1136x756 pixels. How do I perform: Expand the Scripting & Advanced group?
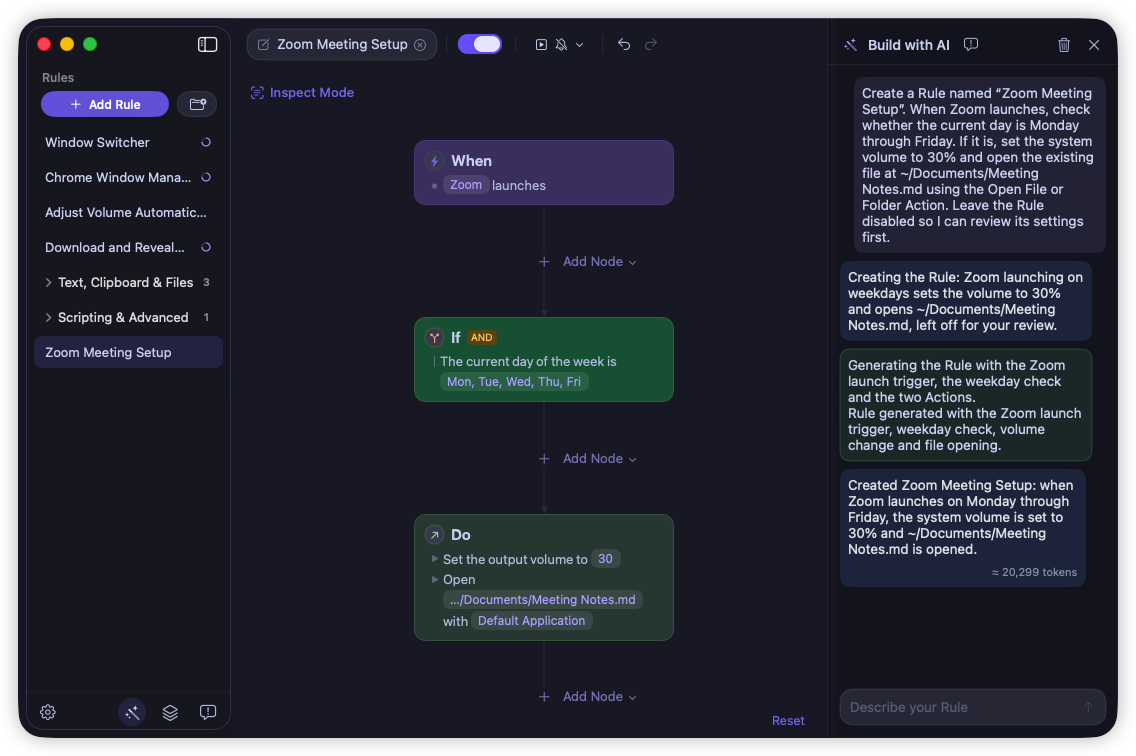click(49, 317)
